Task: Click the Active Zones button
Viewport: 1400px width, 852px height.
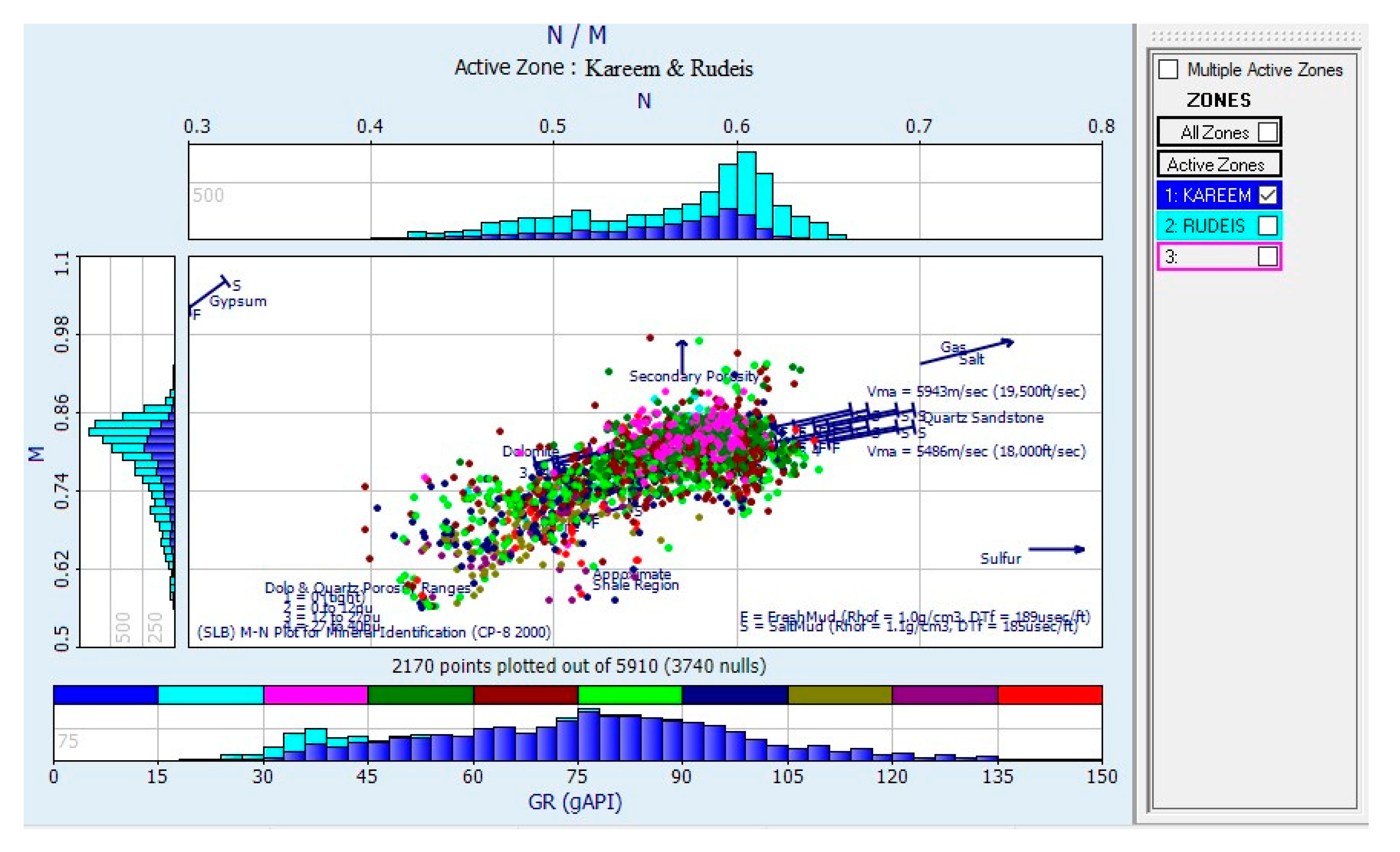Action: (1218, 165)
